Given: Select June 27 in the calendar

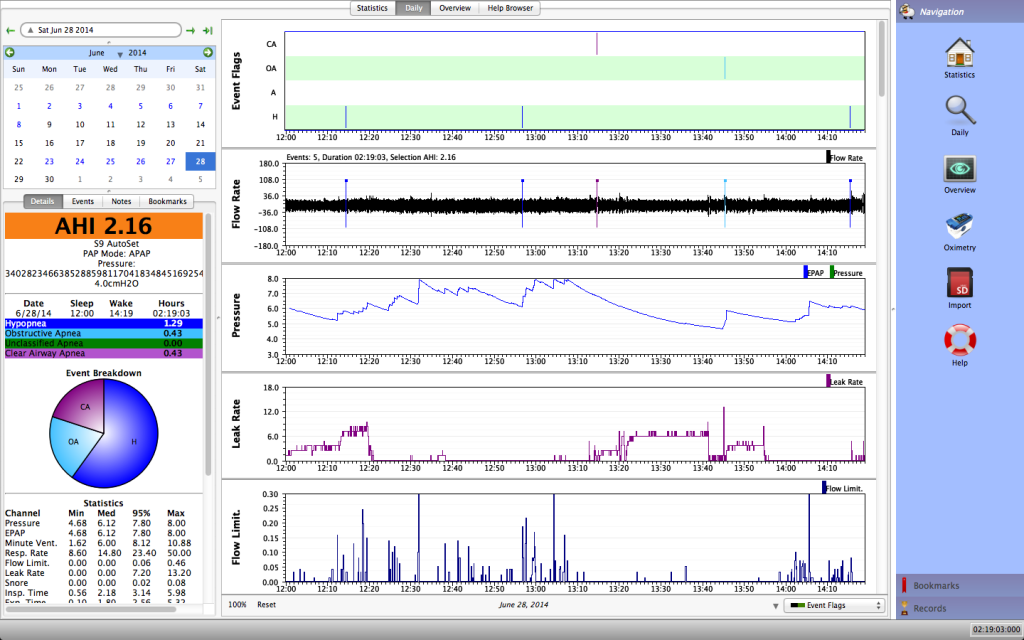Looking at the screenshot, I should click(x=171, y=161).
